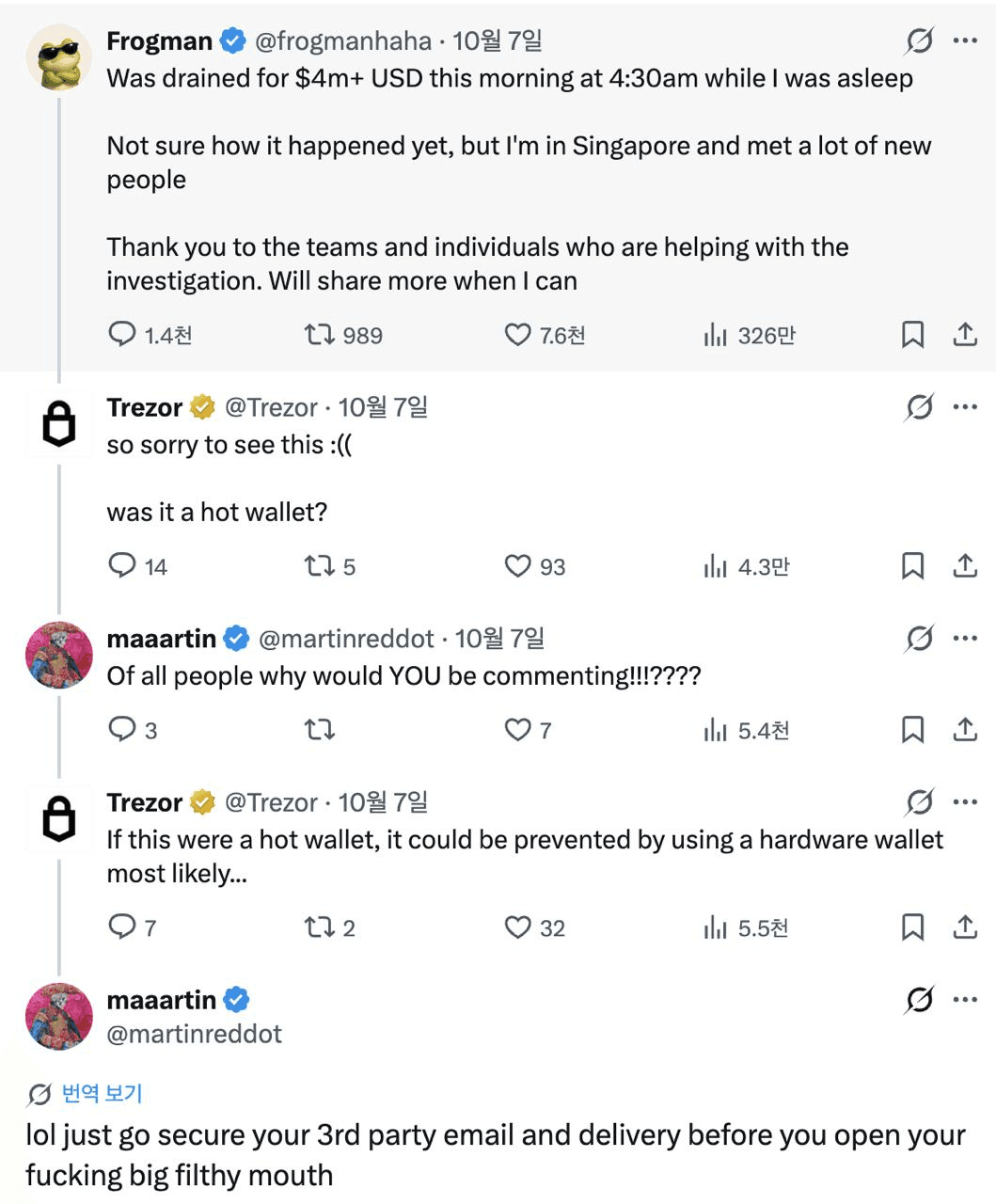
Task: Open more options on Trezor's first reply
Action: [965, 407]
